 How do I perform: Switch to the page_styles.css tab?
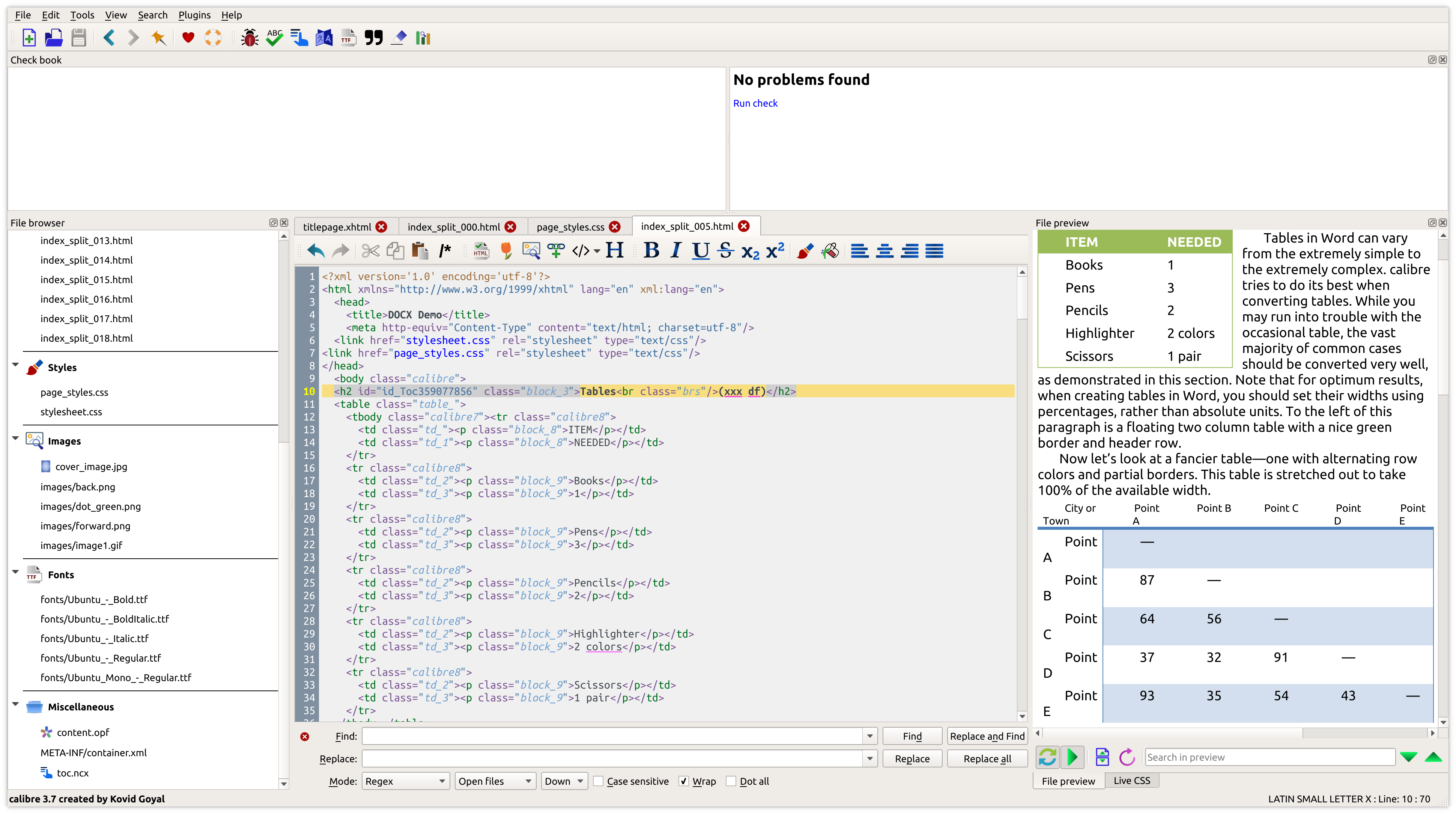(x=570, y=227)
